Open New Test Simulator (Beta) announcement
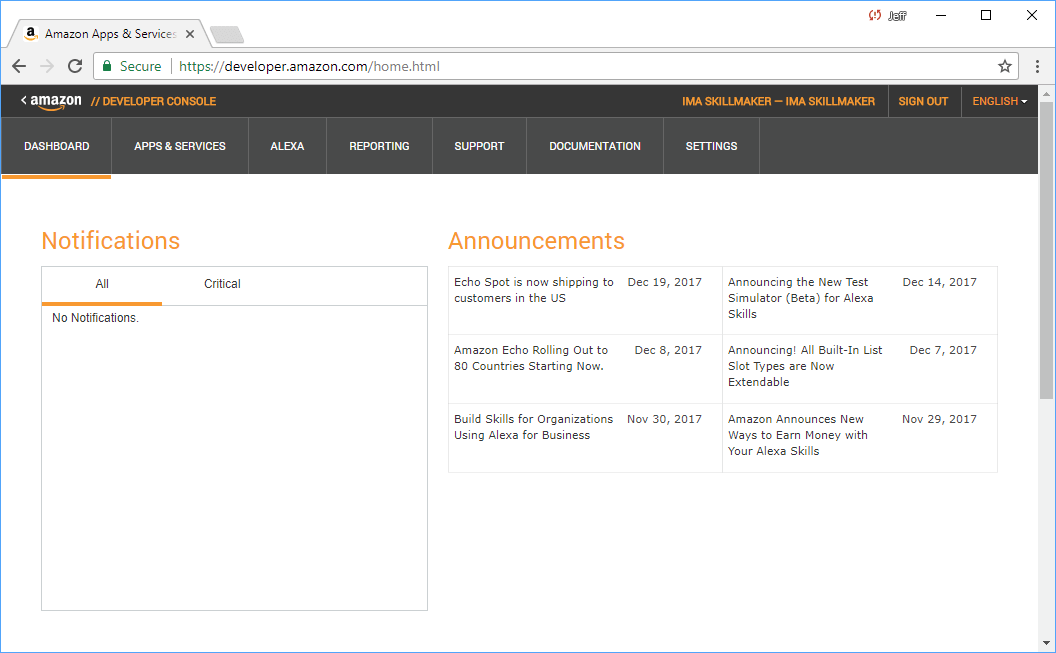The width and height of the screenshot is (1056, 653). (x=800, y=298)
